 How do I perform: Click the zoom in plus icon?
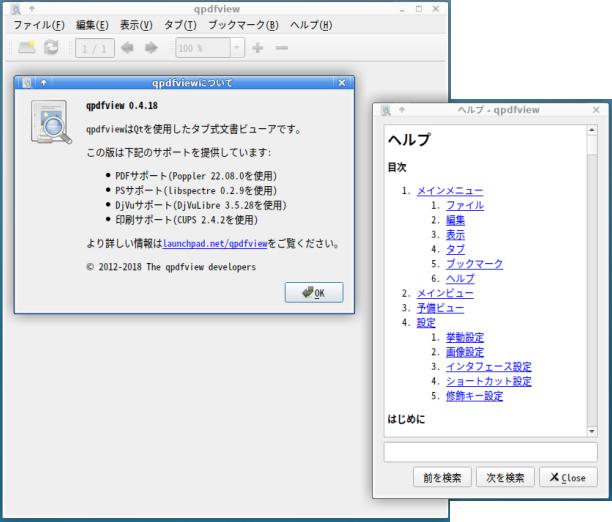coord(257,48)
